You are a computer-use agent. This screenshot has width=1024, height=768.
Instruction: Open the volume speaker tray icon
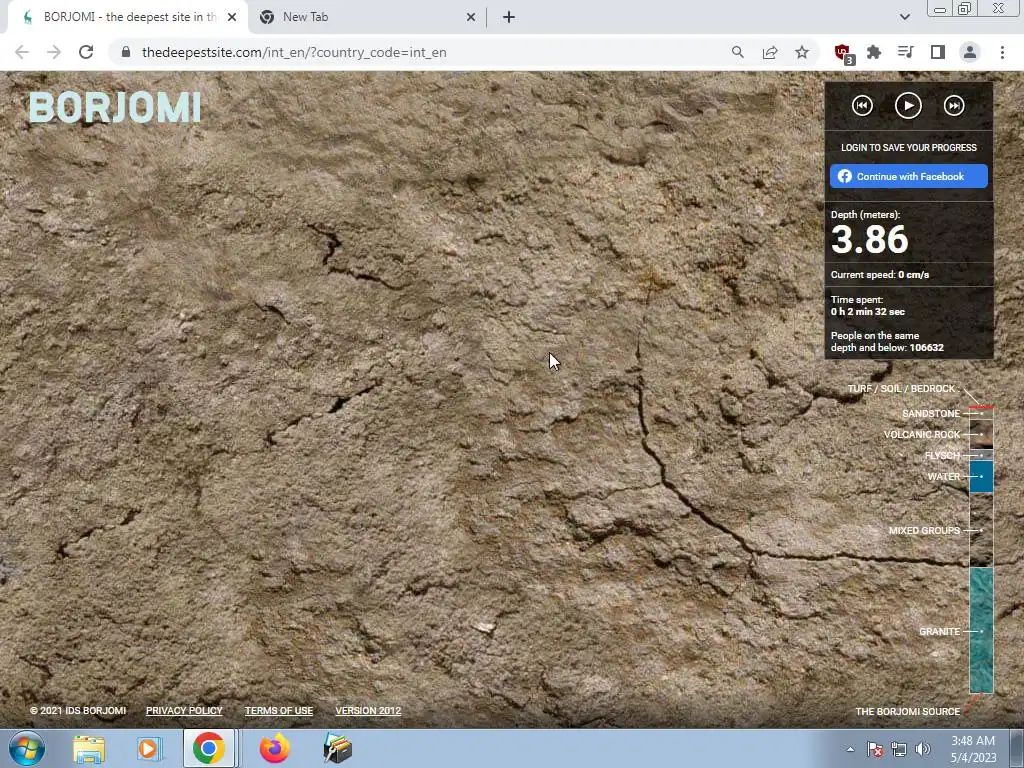(x=923, y=750)
